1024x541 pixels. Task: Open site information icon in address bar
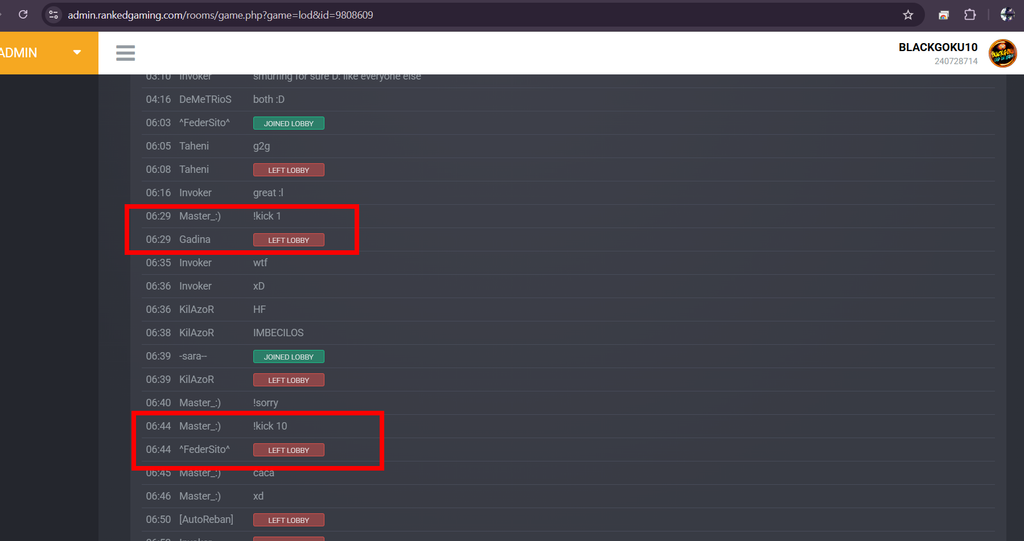point(54,14)
